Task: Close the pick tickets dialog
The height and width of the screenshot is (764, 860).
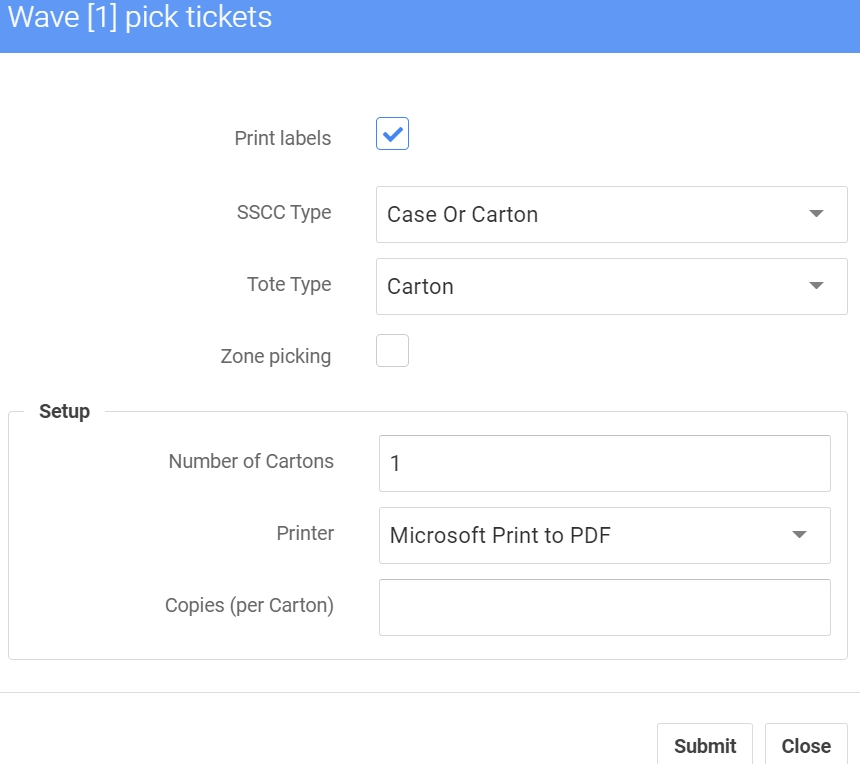Action: click(806, 746)
